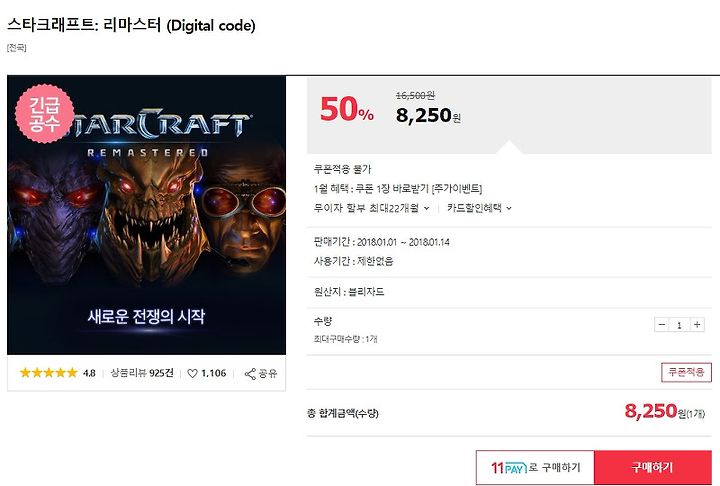This screenshot has height=486, width=720.
Task: Click the share icon
Action: [x=250, y=373]
